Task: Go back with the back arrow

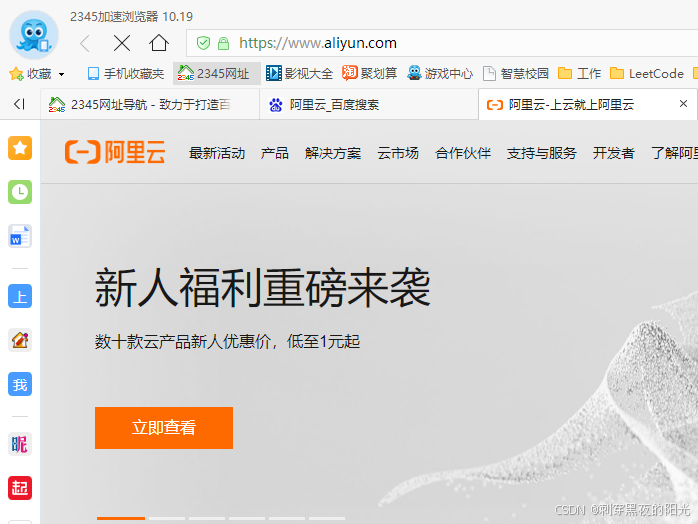Action: coord(85,43)
